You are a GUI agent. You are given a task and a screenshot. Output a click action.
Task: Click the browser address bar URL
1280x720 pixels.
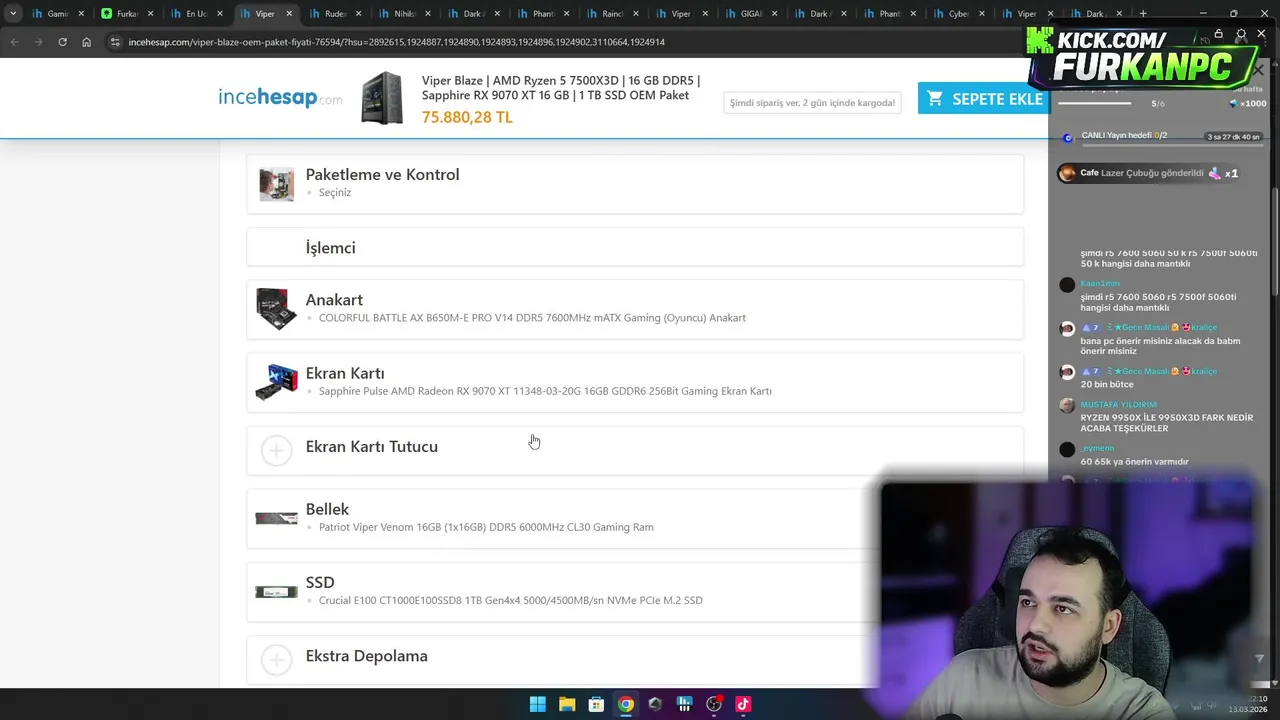[x=397, y=42]
